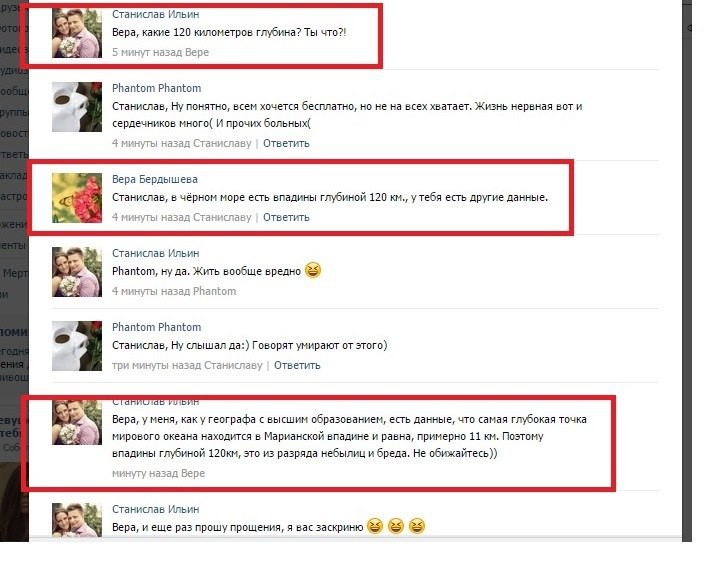Image resolution: width=707 pixels, height=564 pixels.
Task: Reply to Phantom's 'умирают от этого' comment
Action: coord(297,365)
